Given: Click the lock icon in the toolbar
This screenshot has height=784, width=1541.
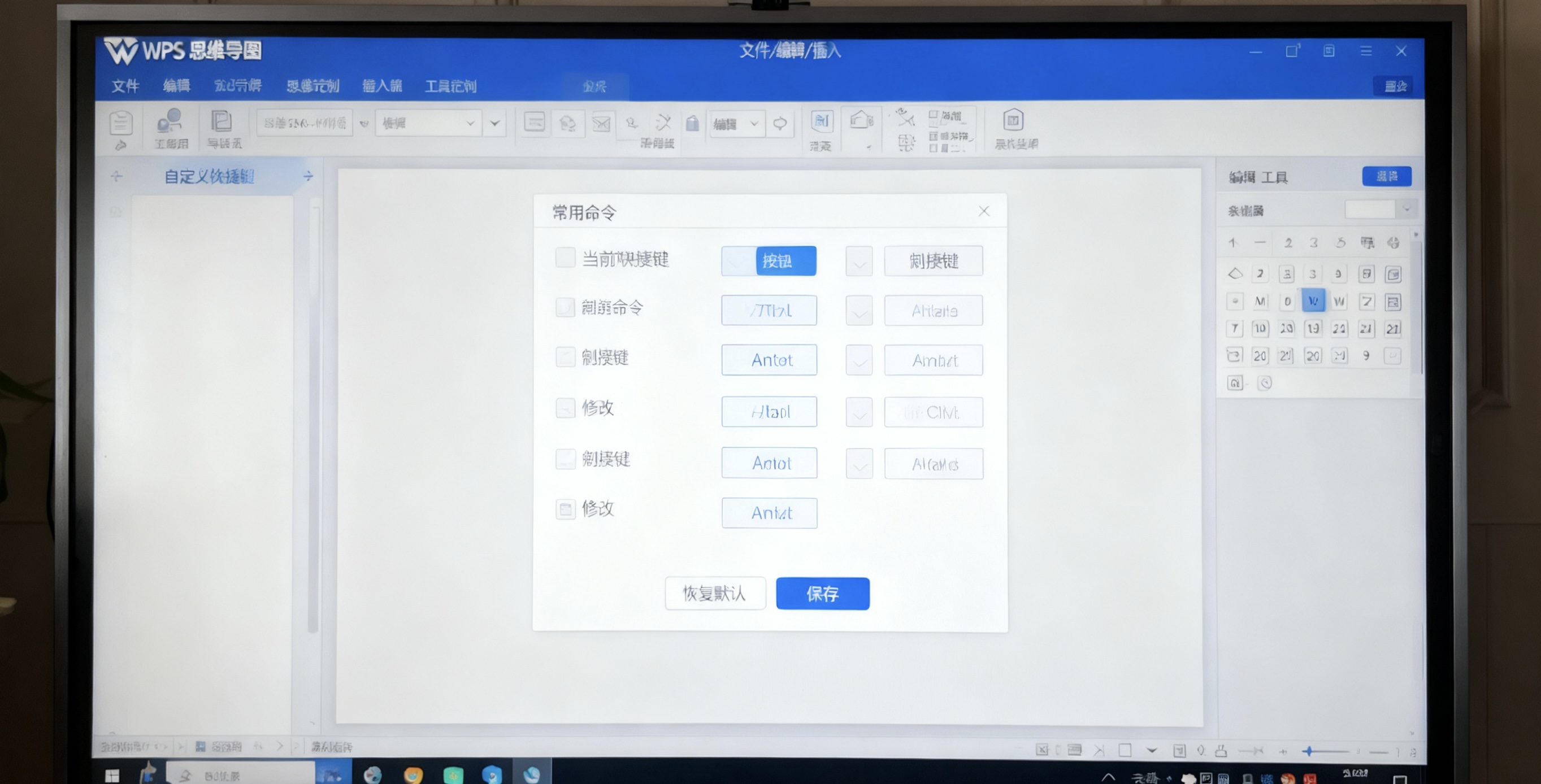Looking at the screenshot, I should pyautogui.click(x=694, y=123).
